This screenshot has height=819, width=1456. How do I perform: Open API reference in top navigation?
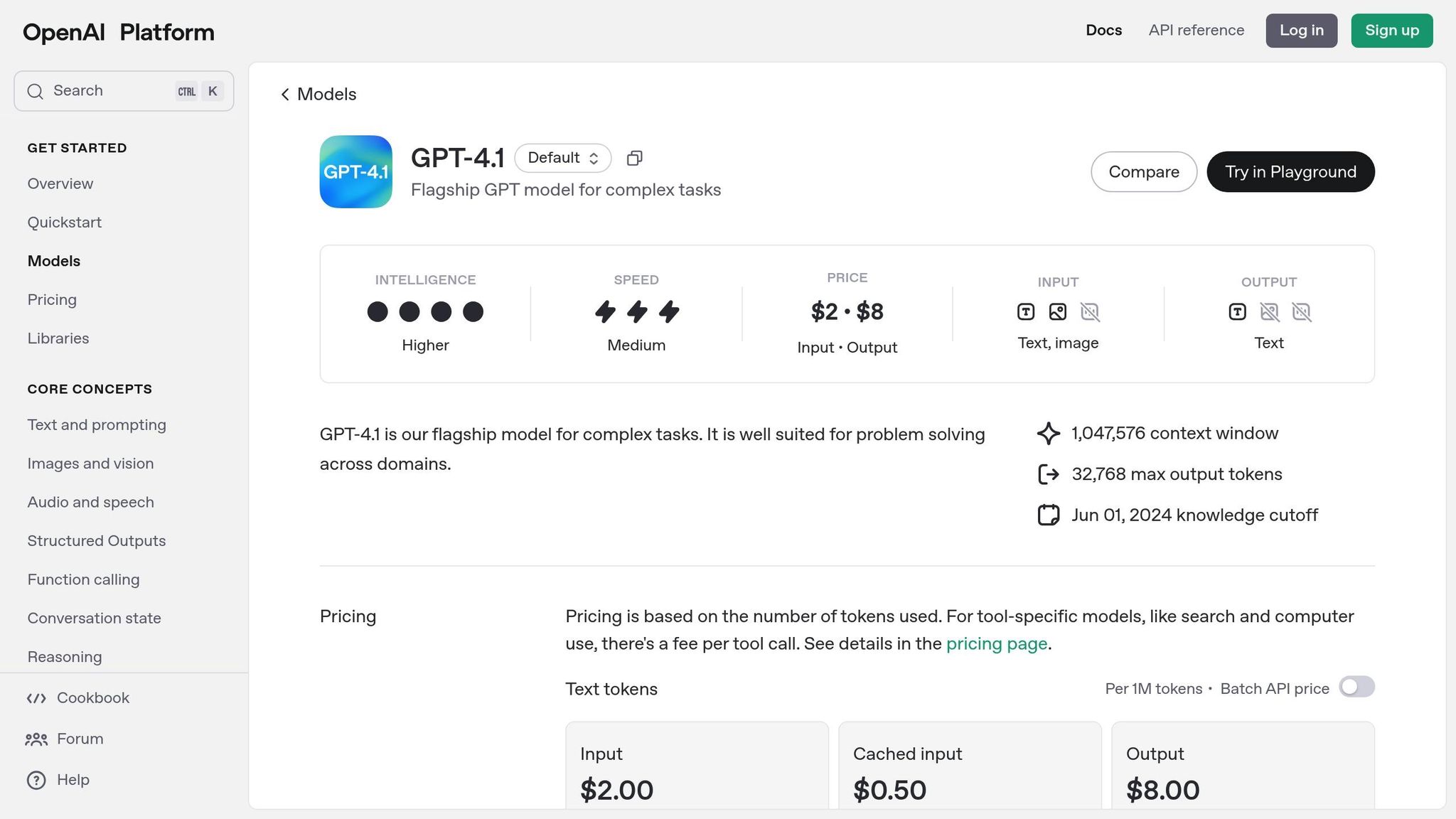[x=1196, y=31]
